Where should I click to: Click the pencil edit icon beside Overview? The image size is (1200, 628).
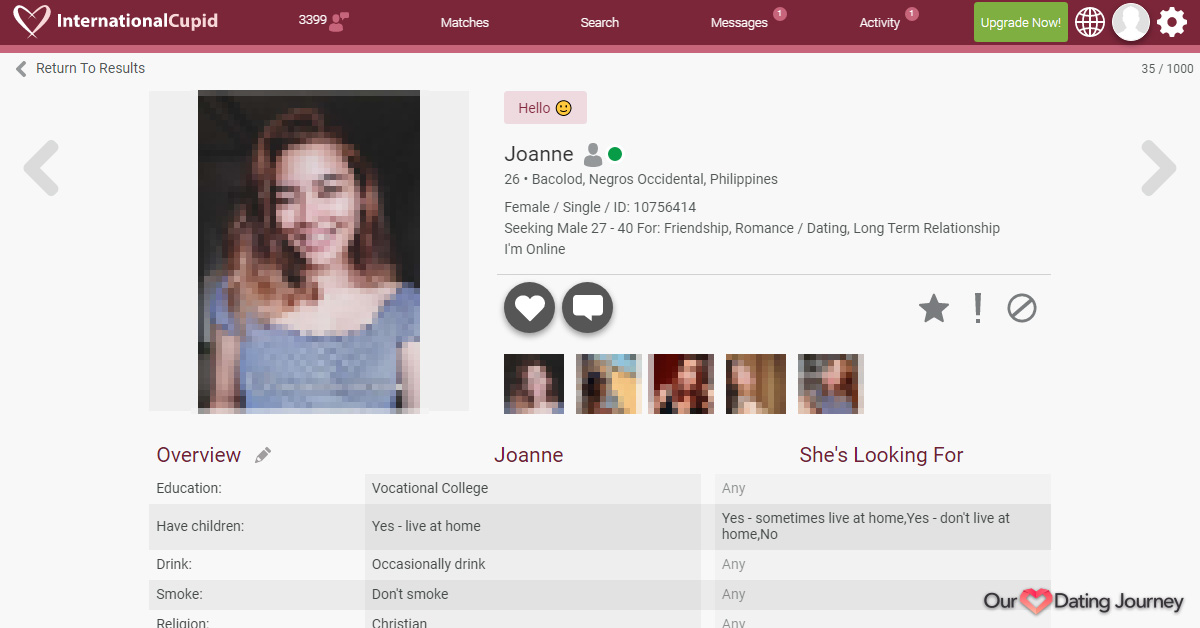pos(263,456)
